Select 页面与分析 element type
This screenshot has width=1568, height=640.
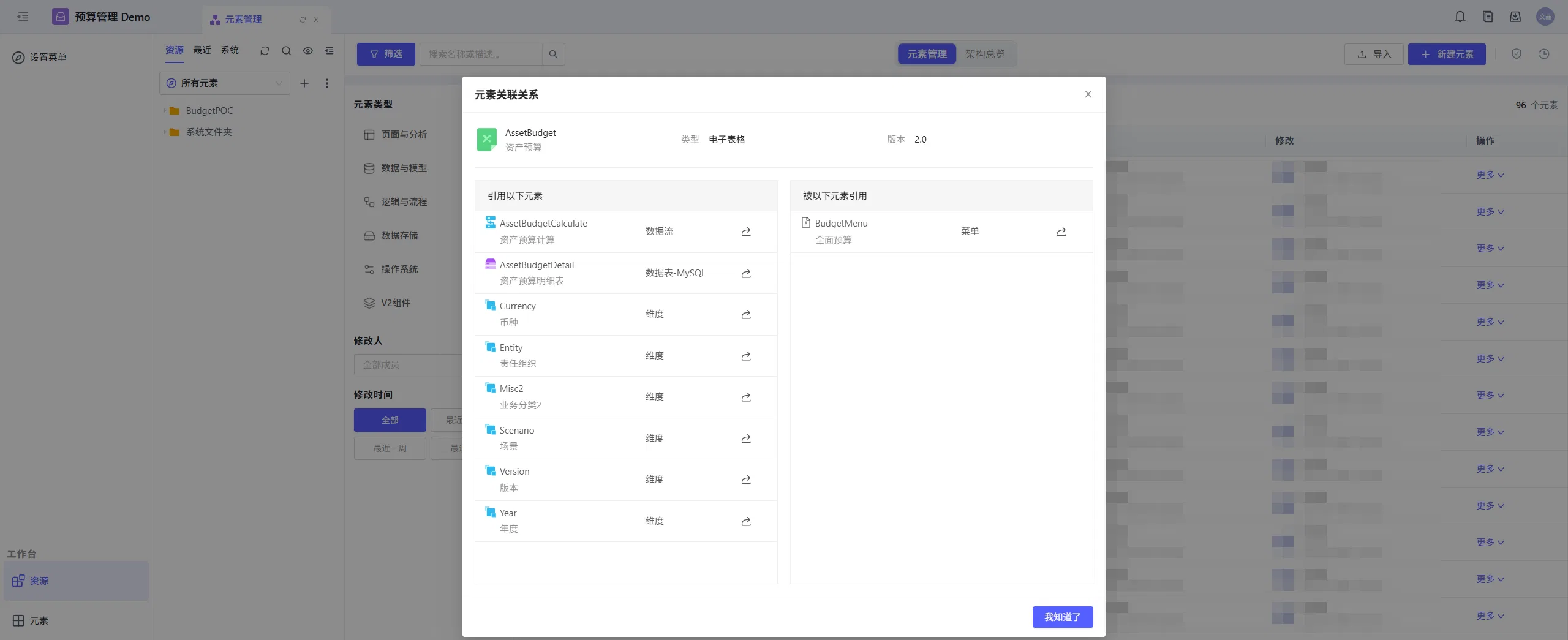(396, 135)
